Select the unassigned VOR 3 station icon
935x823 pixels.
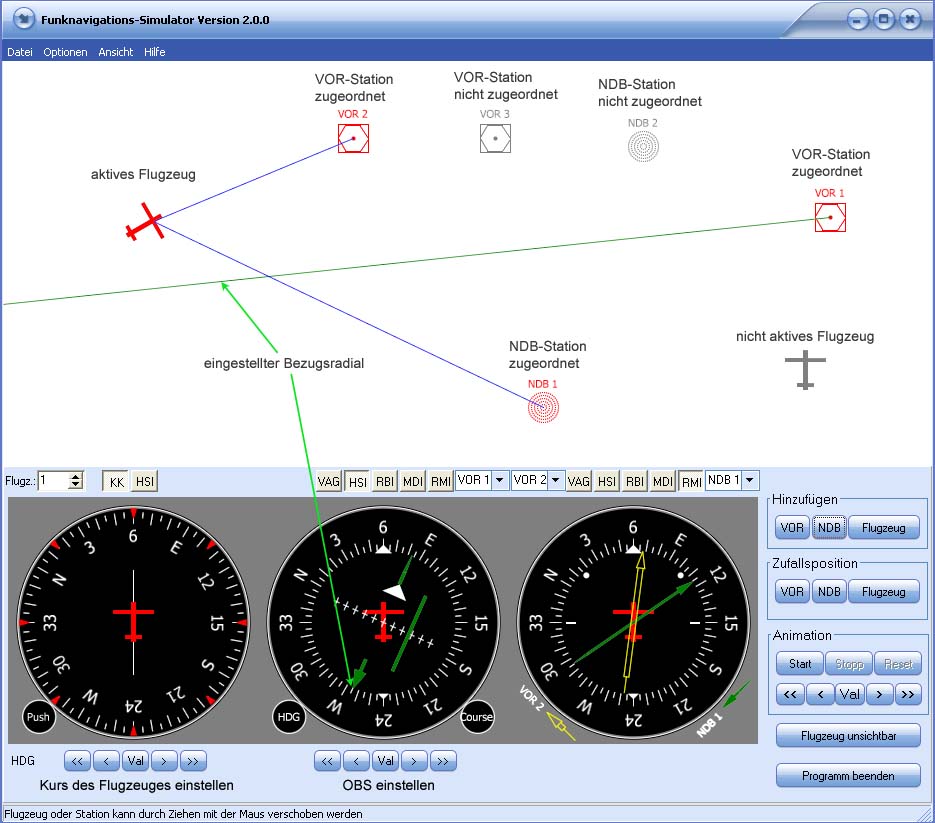click(x=495, y=138)
